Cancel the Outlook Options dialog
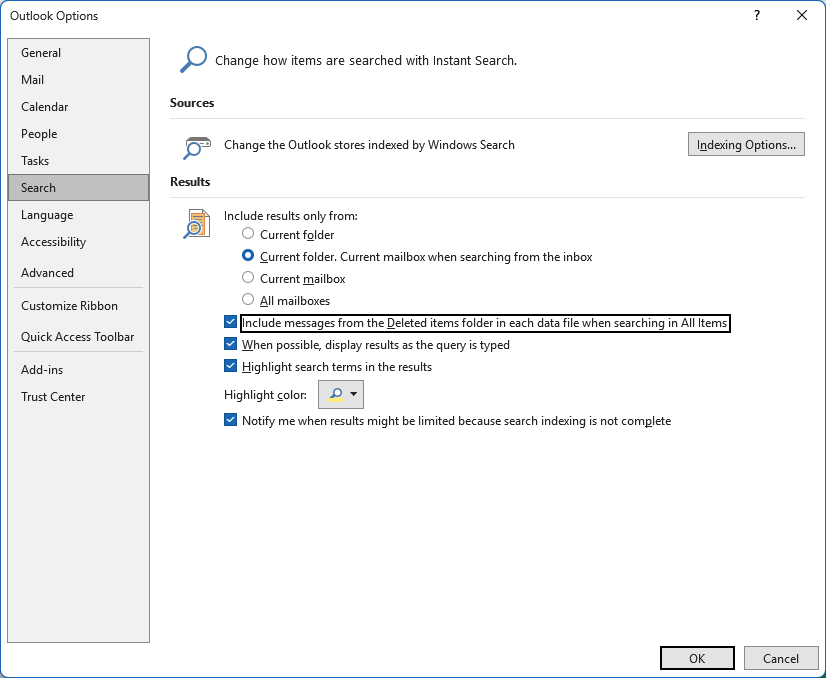The height and width of the screenshot is (678, 826). tap(780, 658)
